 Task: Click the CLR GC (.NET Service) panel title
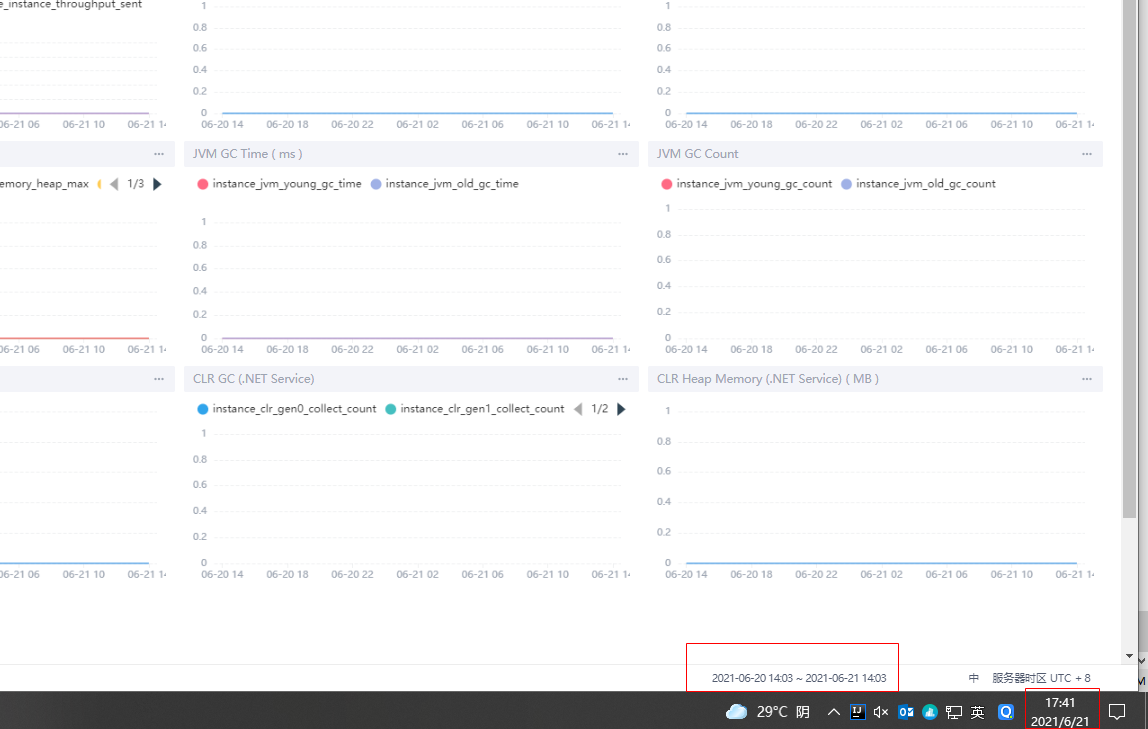253,378
